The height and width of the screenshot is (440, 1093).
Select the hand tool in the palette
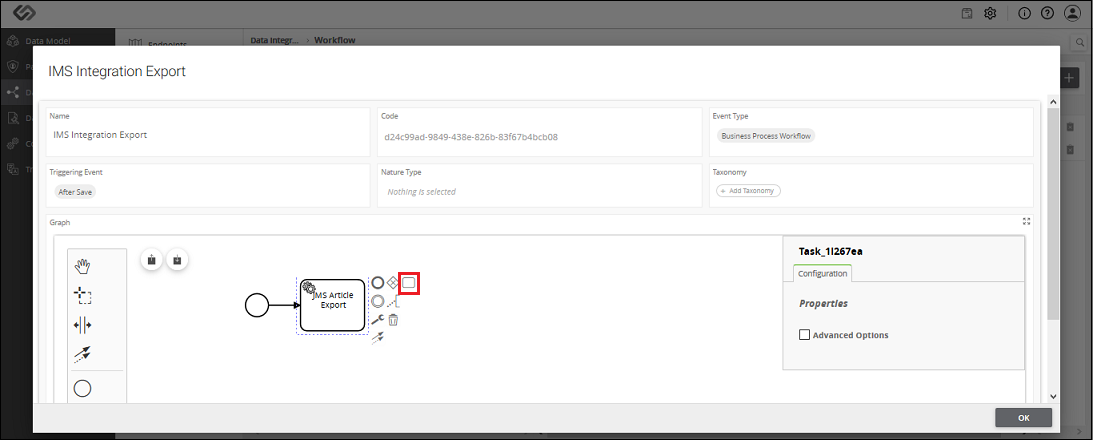pos(83,266)
